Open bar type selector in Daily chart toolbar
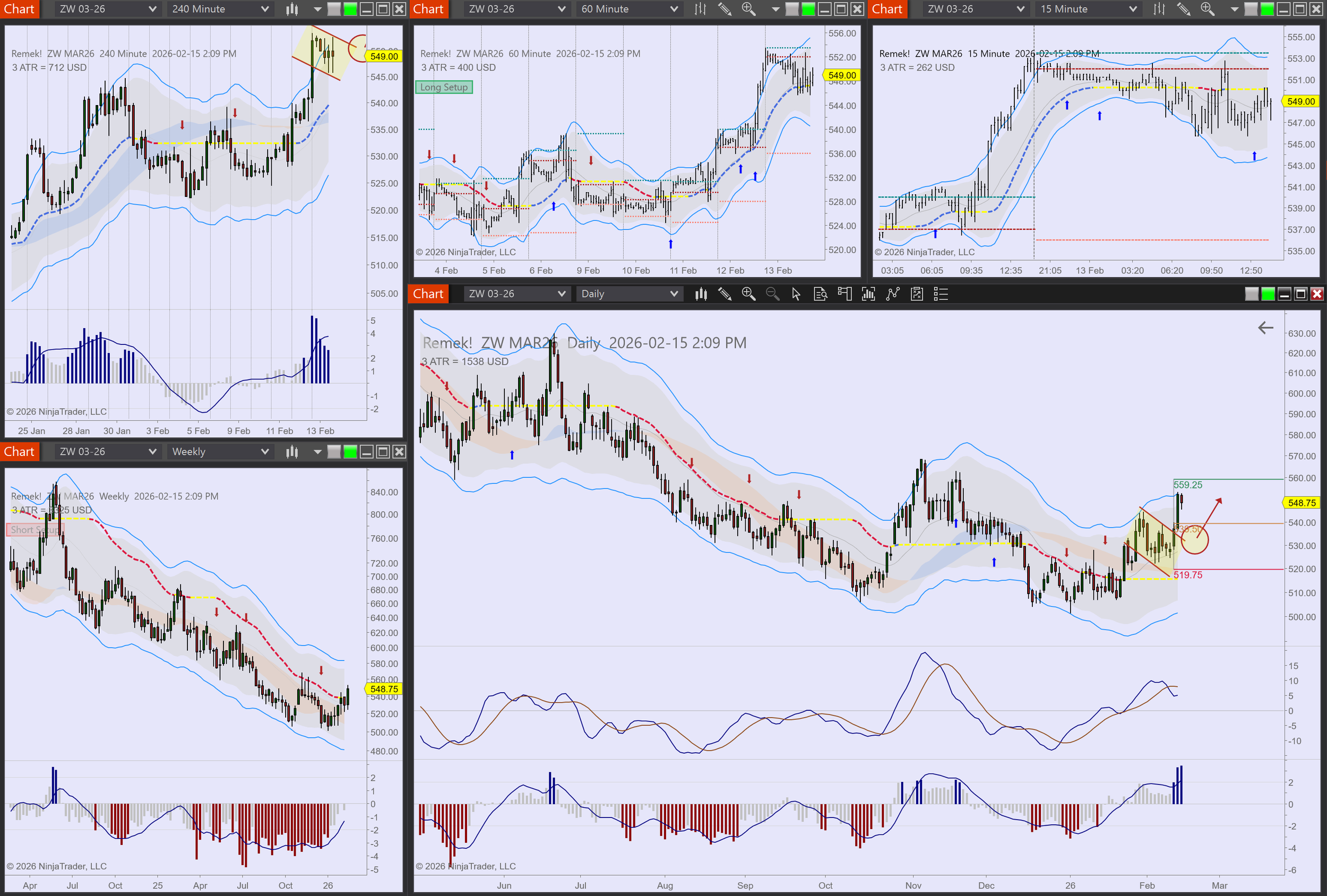Image resolution: width=1327 pixels, height=896 pixels. point(701,294)
